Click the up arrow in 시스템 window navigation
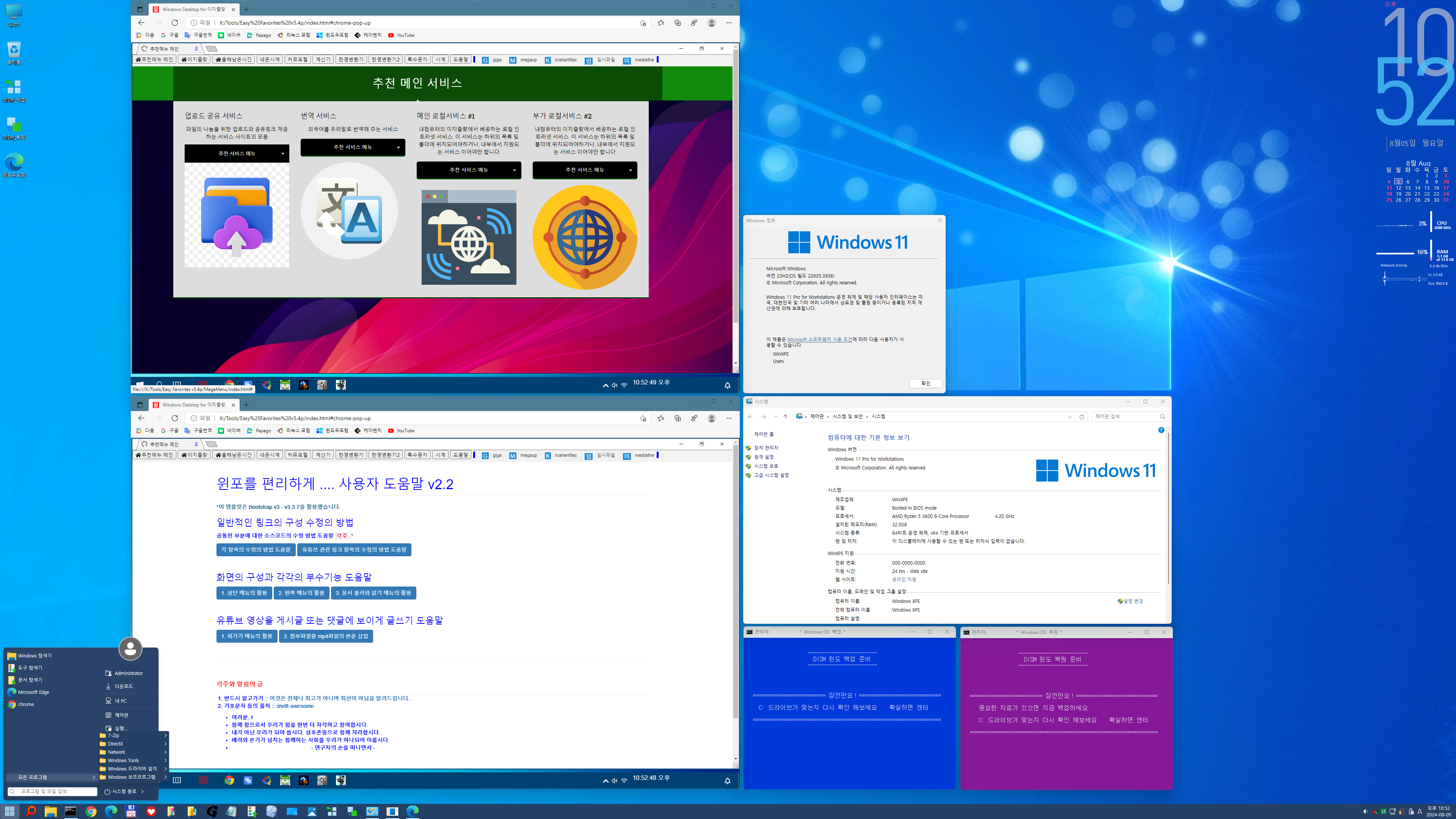This screenshot has width=1456, height=819. pyautogui.click(x=785, y=417)
